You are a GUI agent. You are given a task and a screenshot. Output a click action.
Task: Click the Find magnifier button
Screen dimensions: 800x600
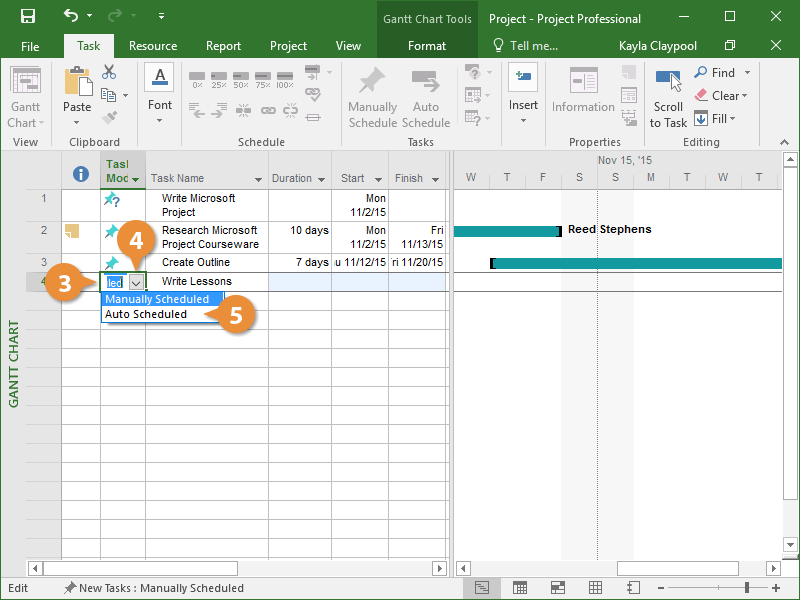tap(715, 72)
